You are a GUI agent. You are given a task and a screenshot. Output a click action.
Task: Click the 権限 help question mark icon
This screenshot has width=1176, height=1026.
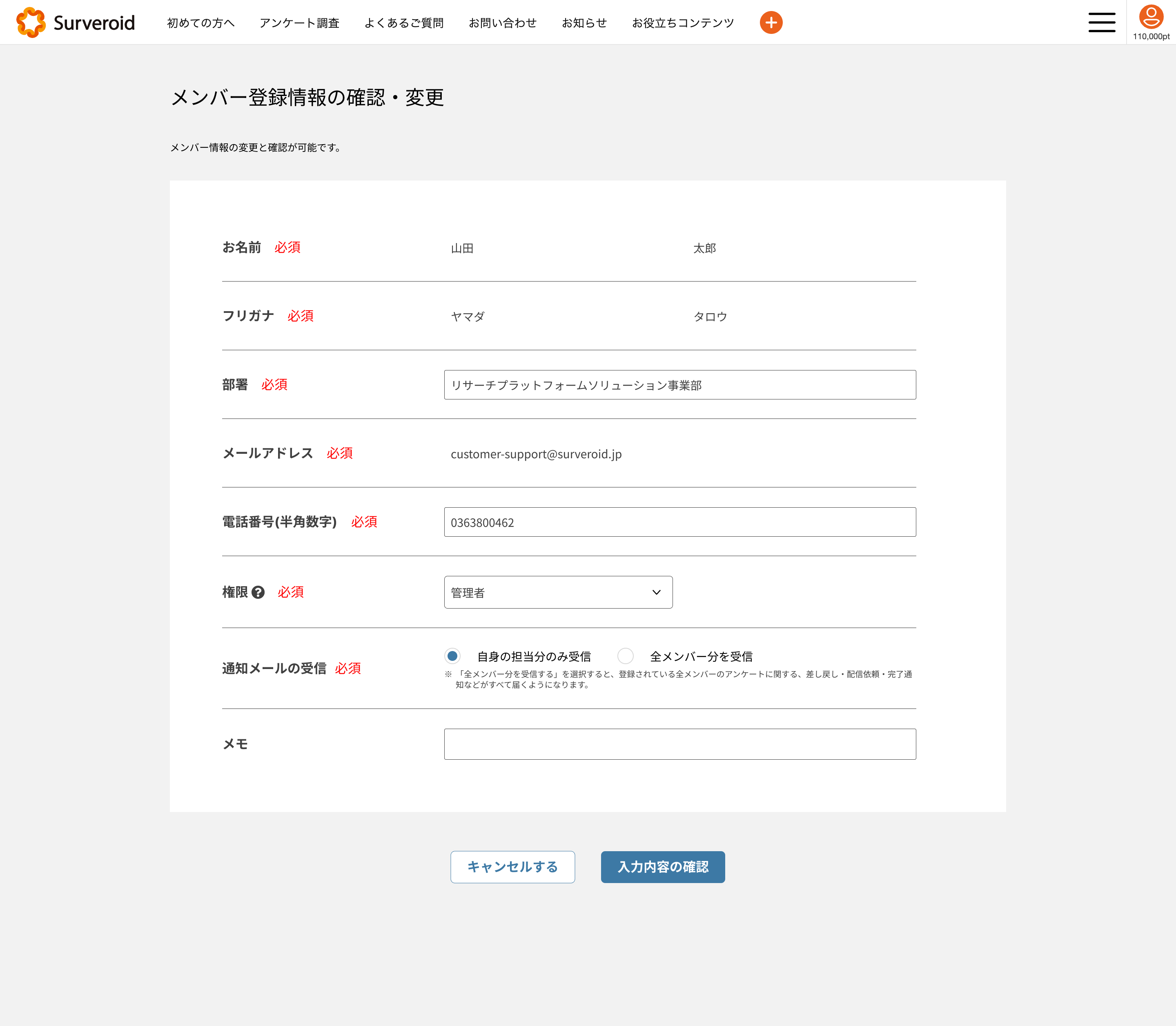coord(258,593)
